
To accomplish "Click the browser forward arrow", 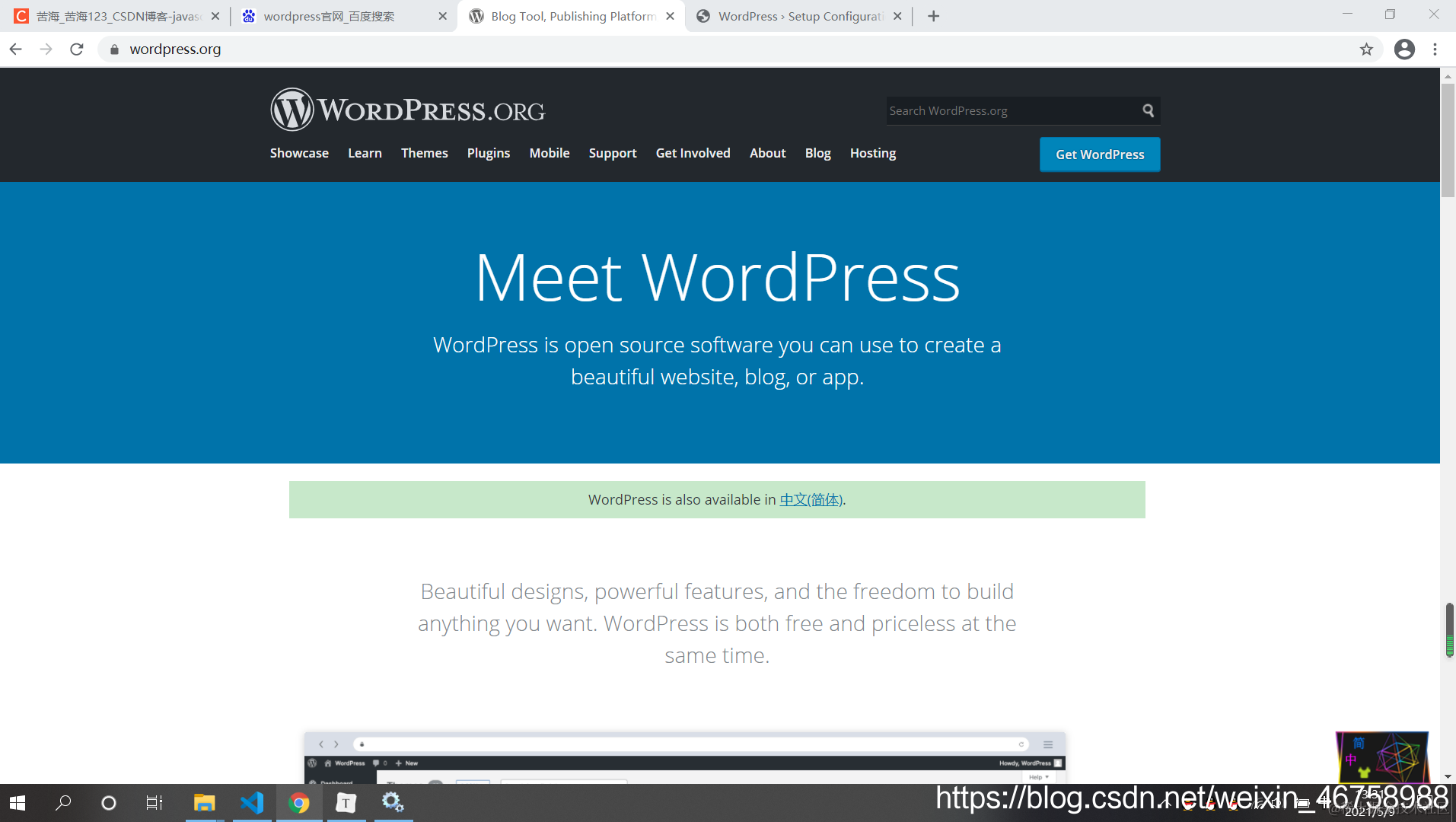I will [46, 49].
